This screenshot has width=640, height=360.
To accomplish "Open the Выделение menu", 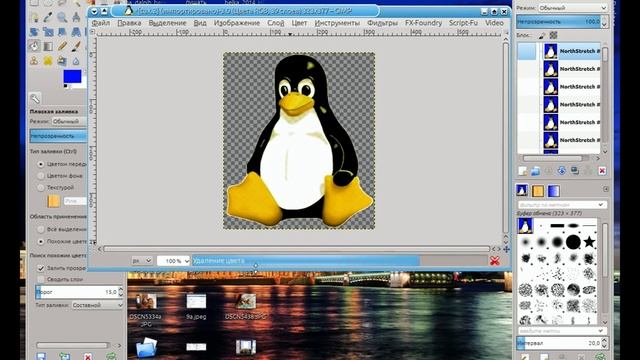I will tap(167, 23).
